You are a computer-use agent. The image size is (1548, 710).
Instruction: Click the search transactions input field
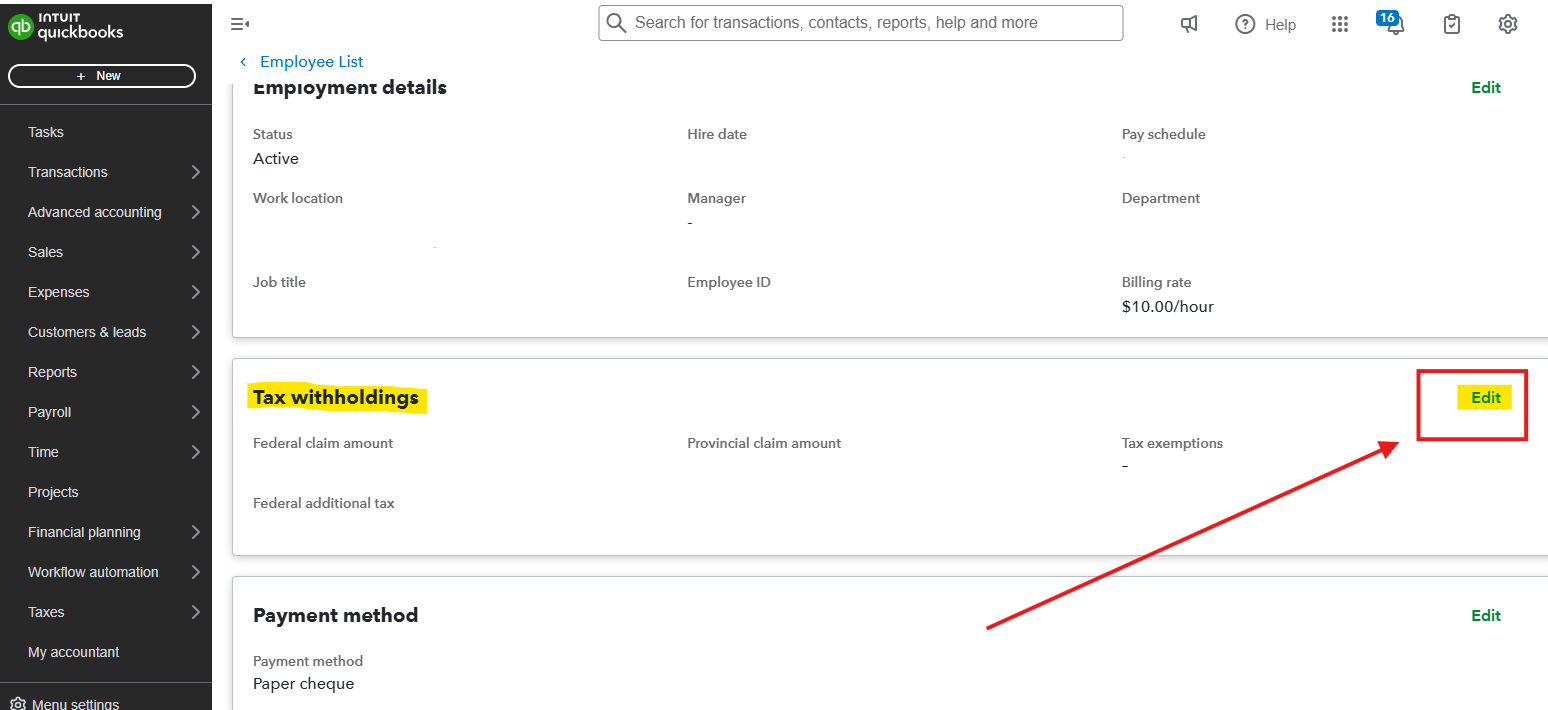870,23
